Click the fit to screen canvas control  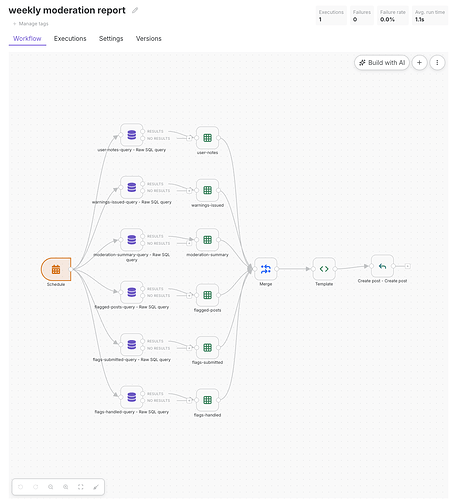pyautogui.click(x=81, y=487)
